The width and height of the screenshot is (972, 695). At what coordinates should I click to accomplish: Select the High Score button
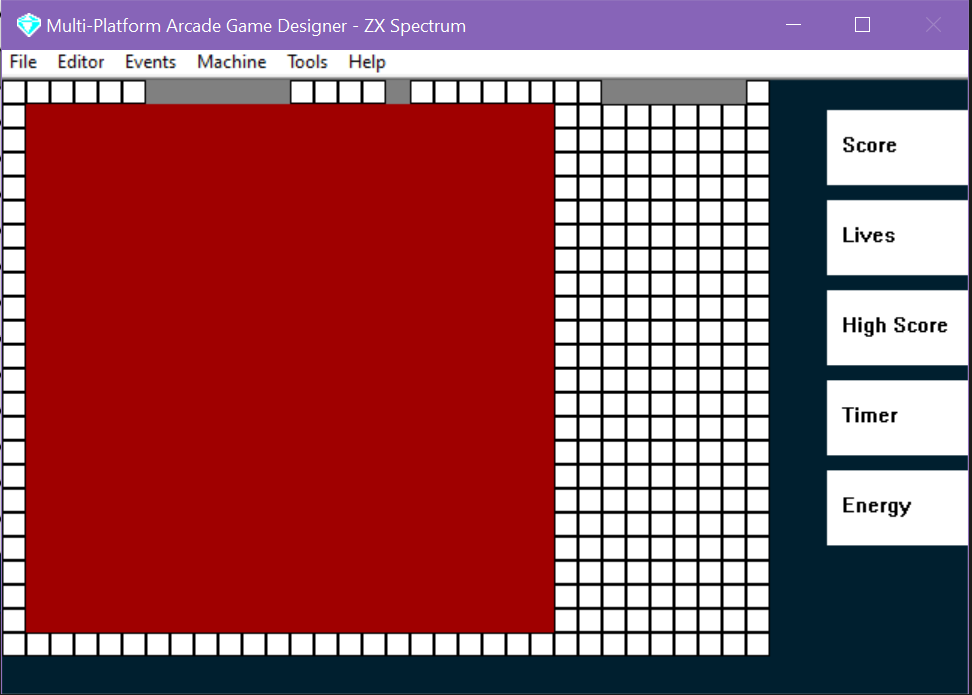(897, 327)
